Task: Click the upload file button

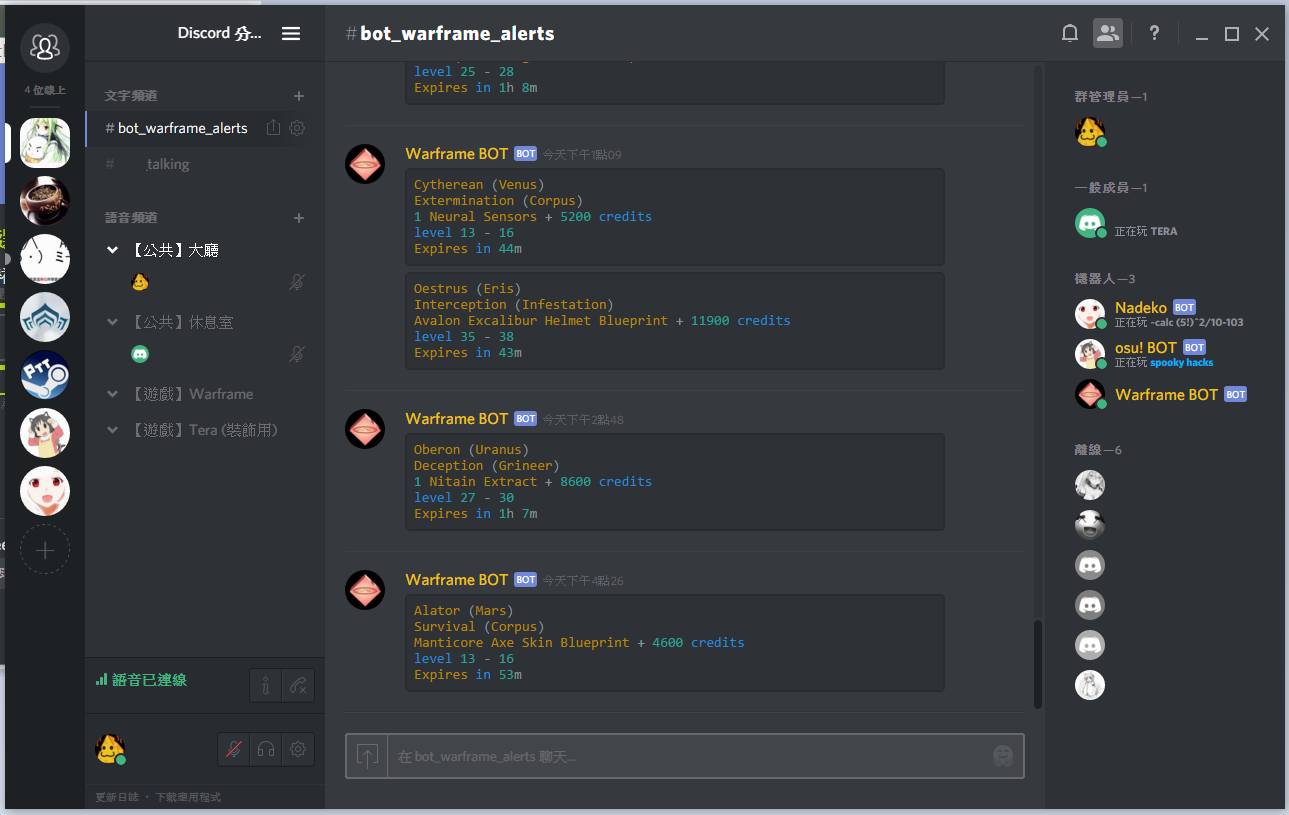Action: (367, 756)
